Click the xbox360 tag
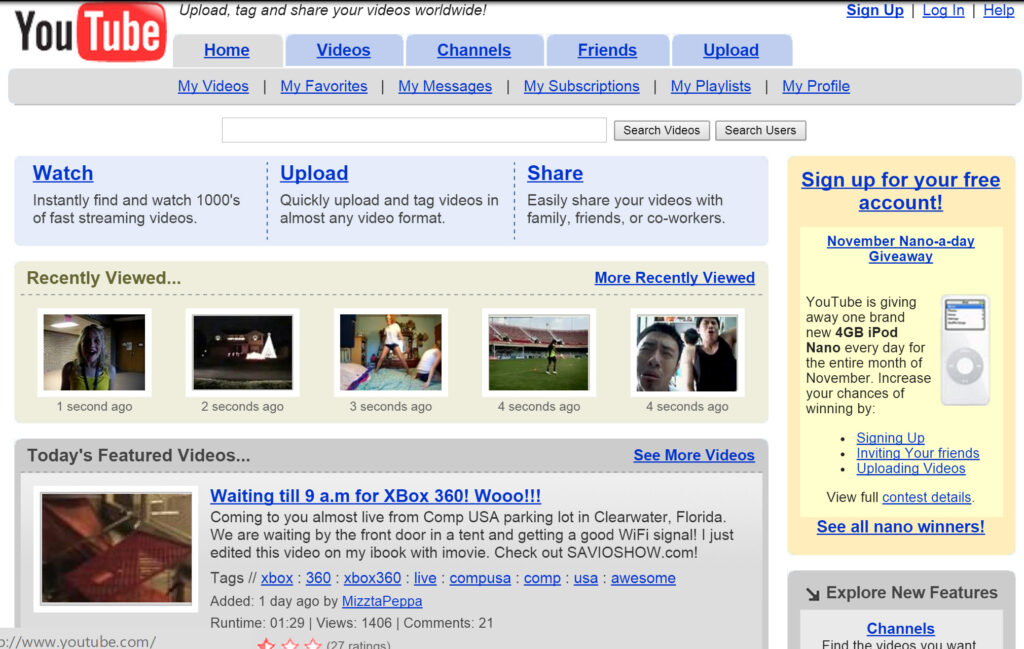Screen dimensions: 1024x649 (372, 578)
